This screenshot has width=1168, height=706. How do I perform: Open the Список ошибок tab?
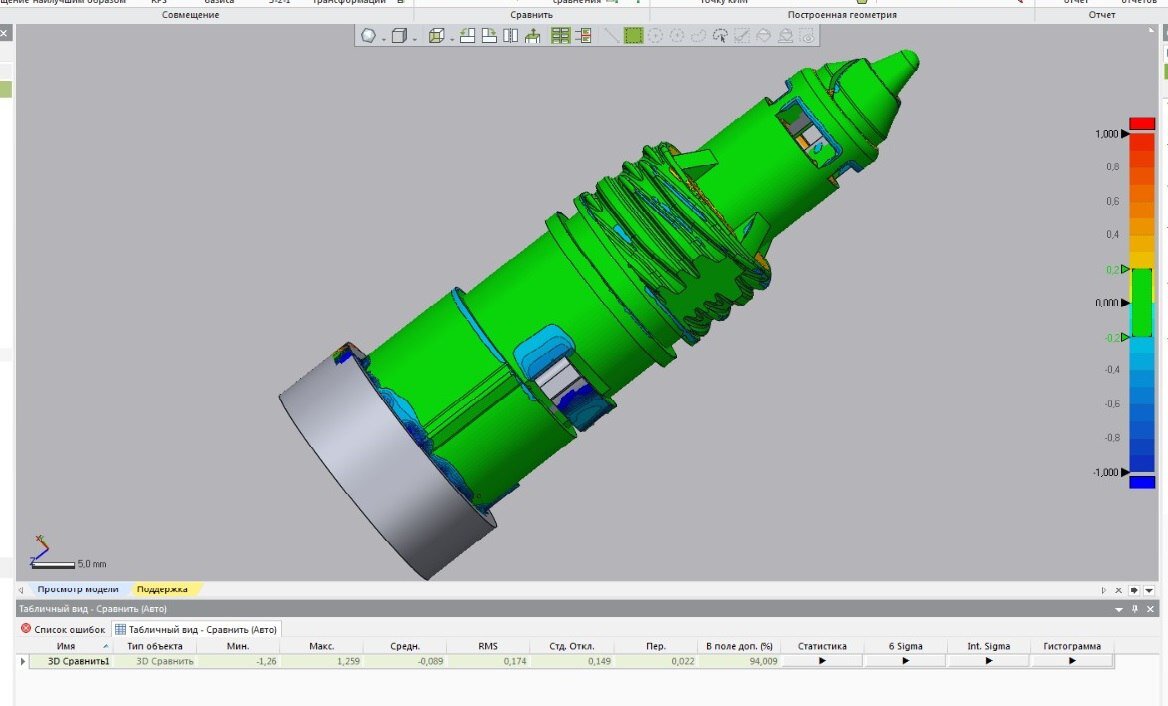point(63,629)
